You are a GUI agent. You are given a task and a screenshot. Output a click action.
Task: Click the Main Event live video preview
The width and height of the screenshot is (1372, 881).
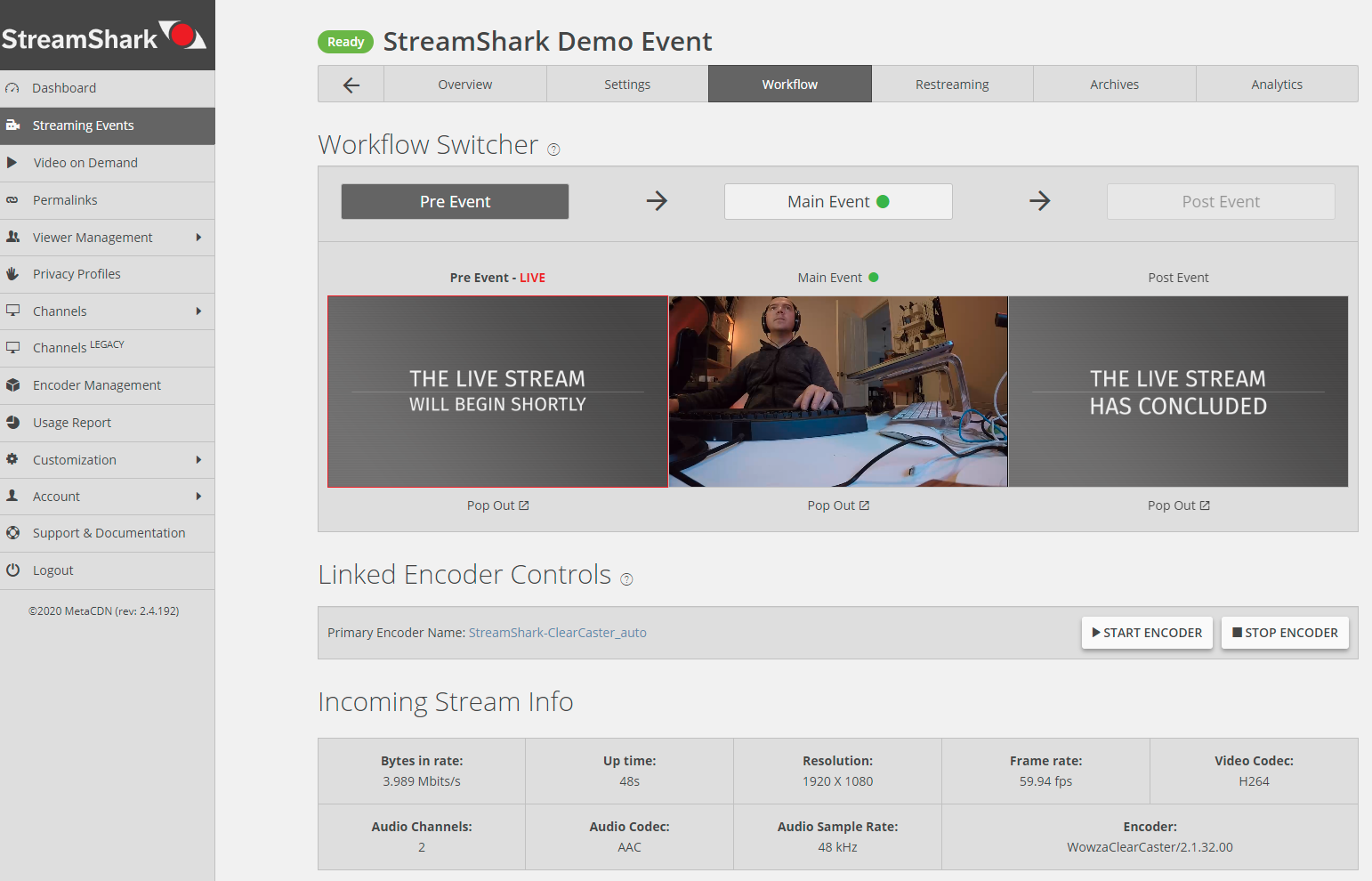coord(838,392)
